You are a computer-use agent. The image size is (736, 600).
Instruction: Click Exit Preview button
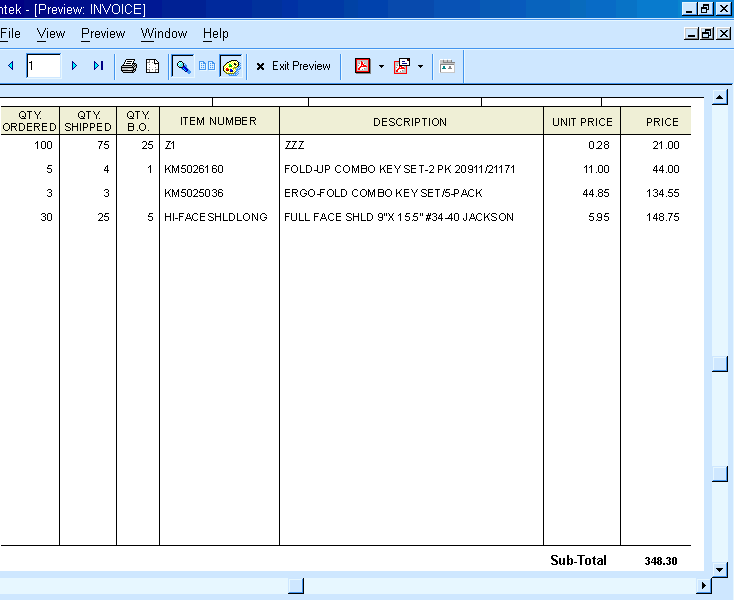(x=293, y=66)
